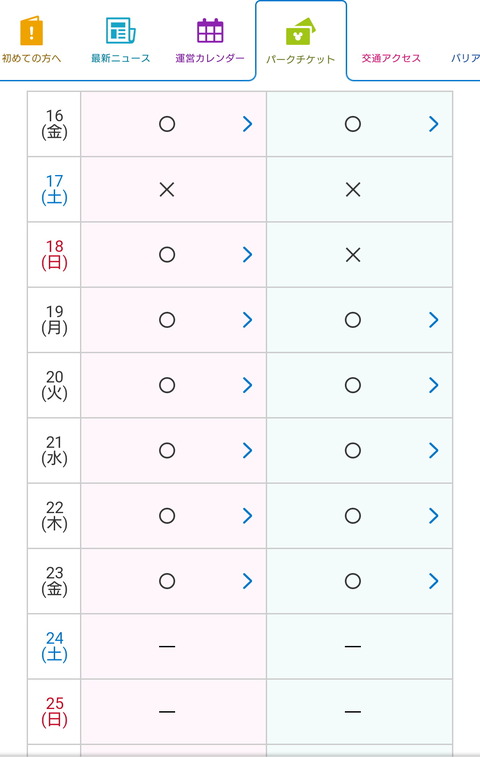Expand 21(水) pink column chevron arrow
Viewport: 480px width, 757px height.
pyautogui.click(x=248, y=450)
